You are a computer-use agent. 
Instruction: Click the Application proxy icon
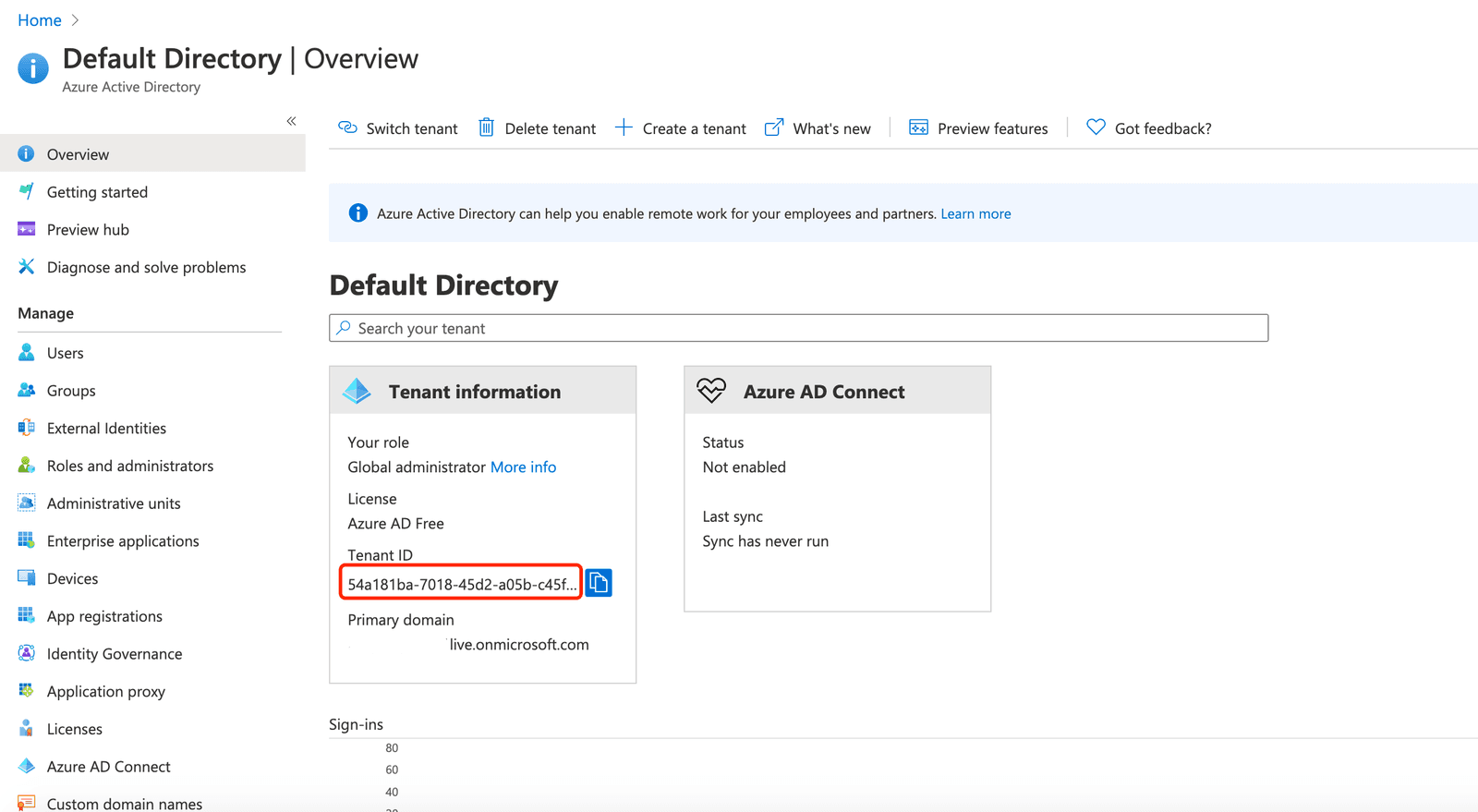click(26, 690)
